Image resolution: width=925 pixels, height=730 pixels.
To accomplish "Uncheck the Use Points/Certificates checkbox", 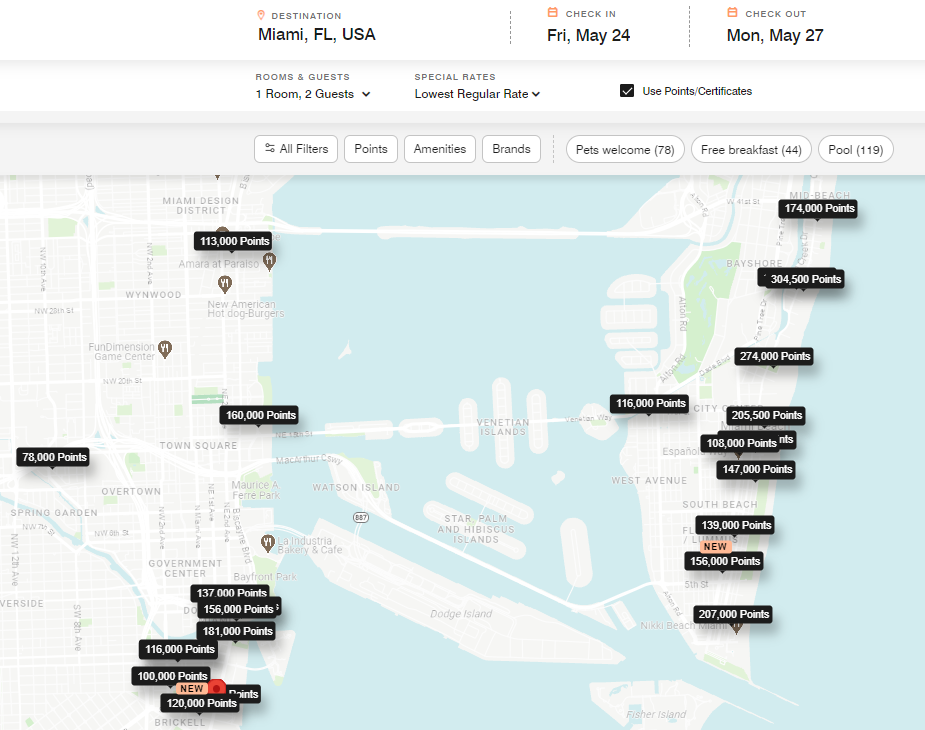I will 627,91.
